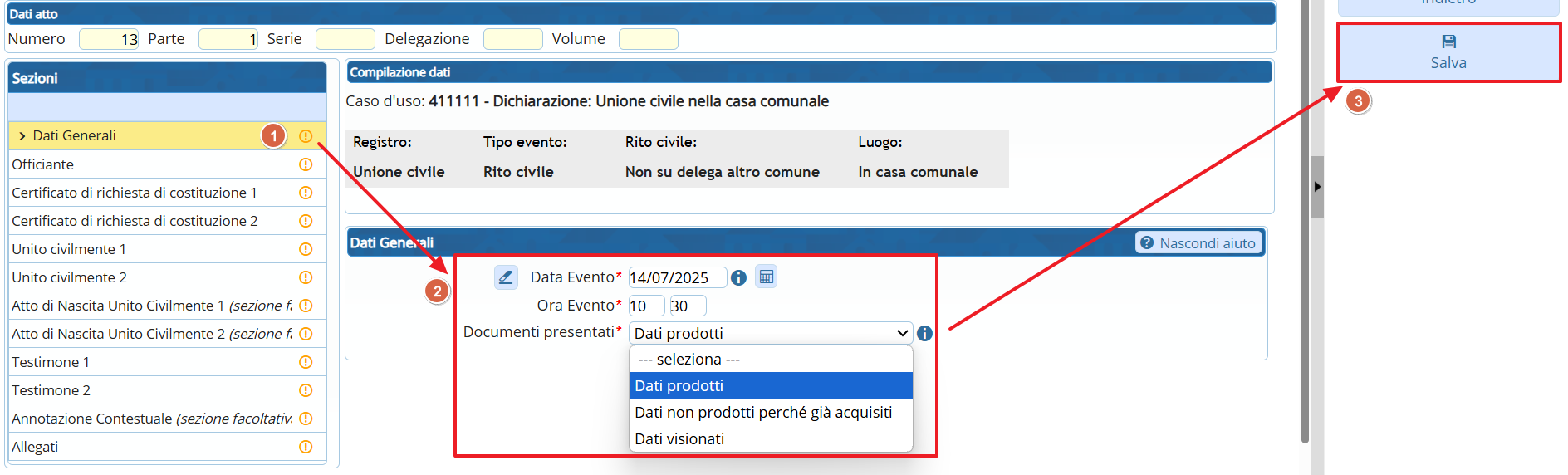Screen dimensions: 1568x475
Task: Click warning icon for Unito civilmente 2
Action: (x=306, y=277)
